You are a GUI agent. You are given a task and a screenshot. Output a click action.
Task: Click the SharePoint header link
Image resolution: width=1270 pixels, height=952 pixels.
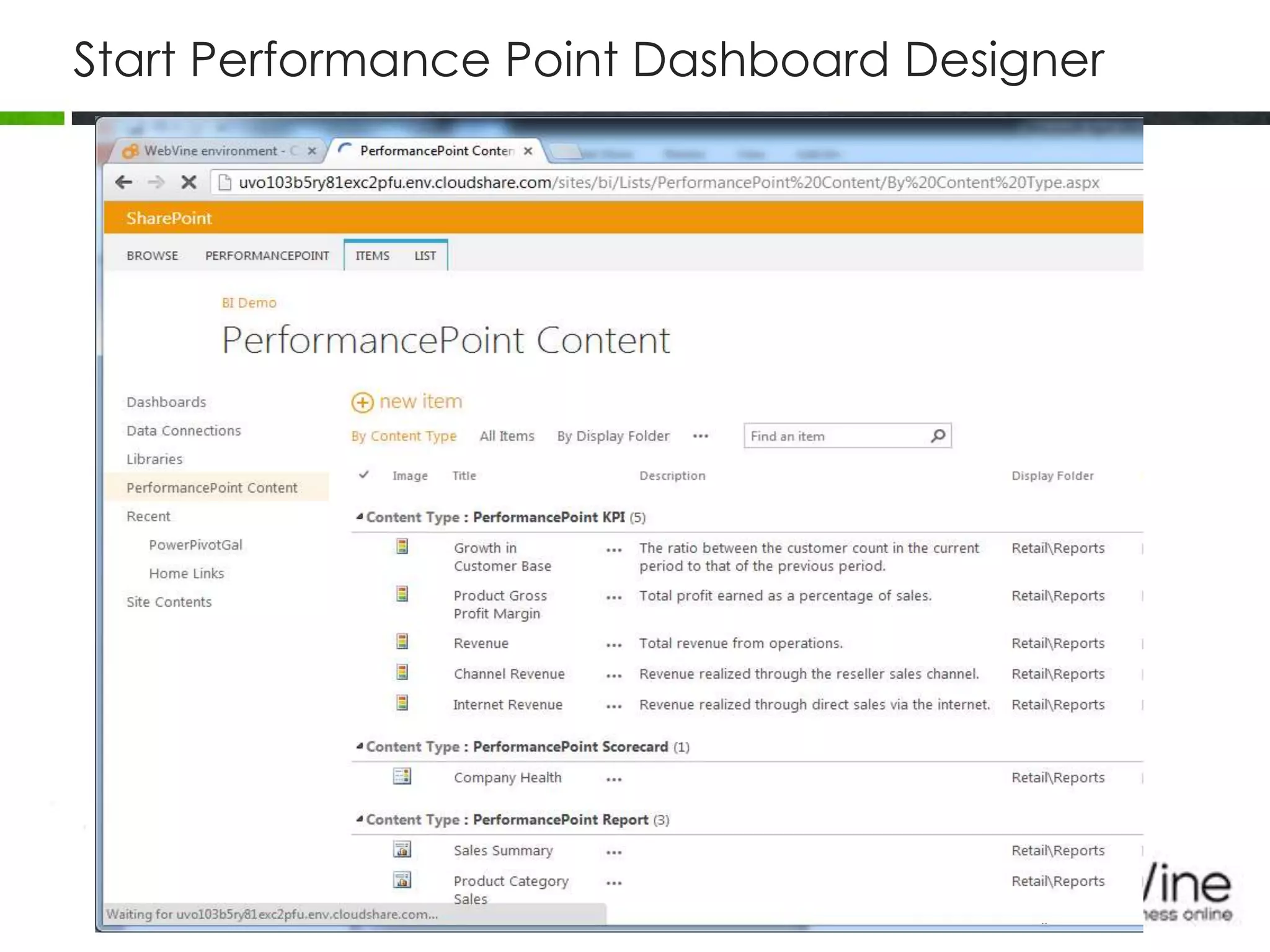[169, 218]
